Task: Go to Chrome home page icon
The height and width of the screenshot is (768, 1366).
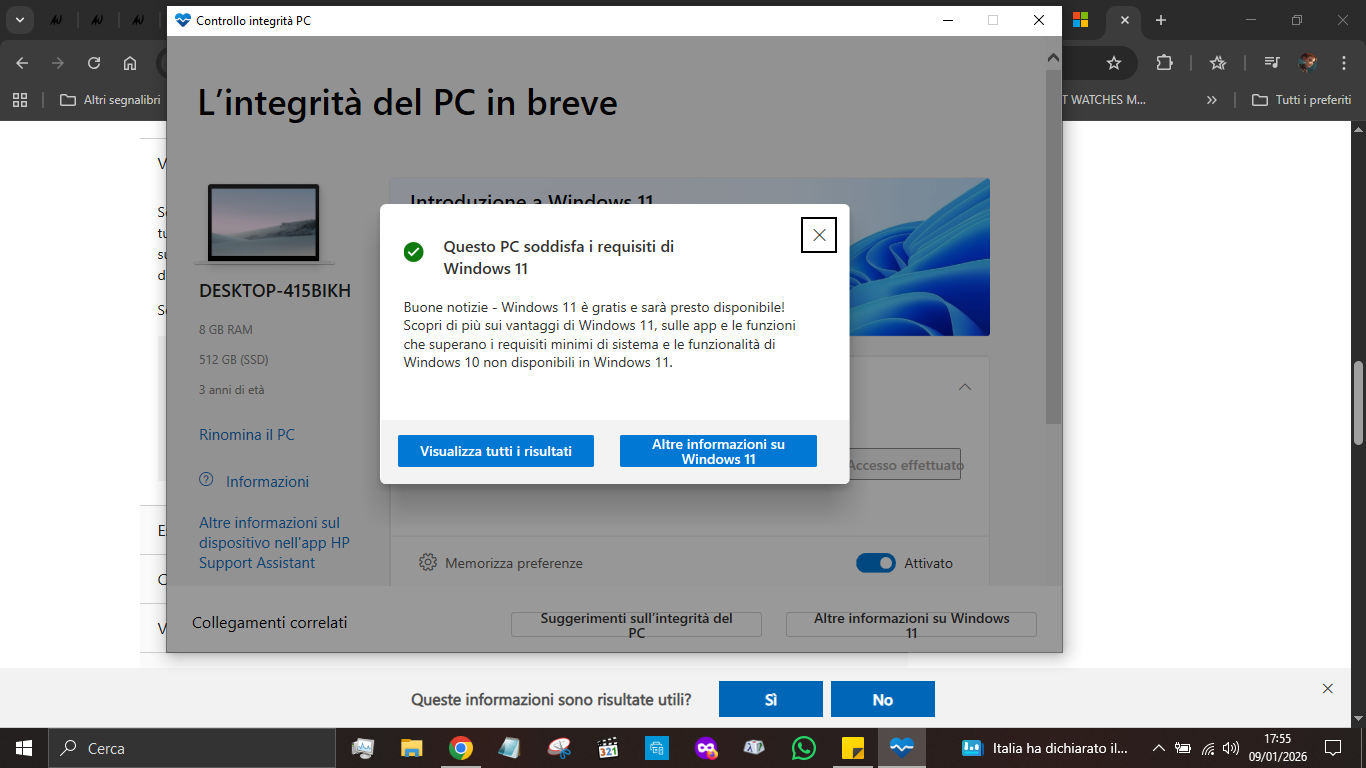Action: (x=130, y=63)
